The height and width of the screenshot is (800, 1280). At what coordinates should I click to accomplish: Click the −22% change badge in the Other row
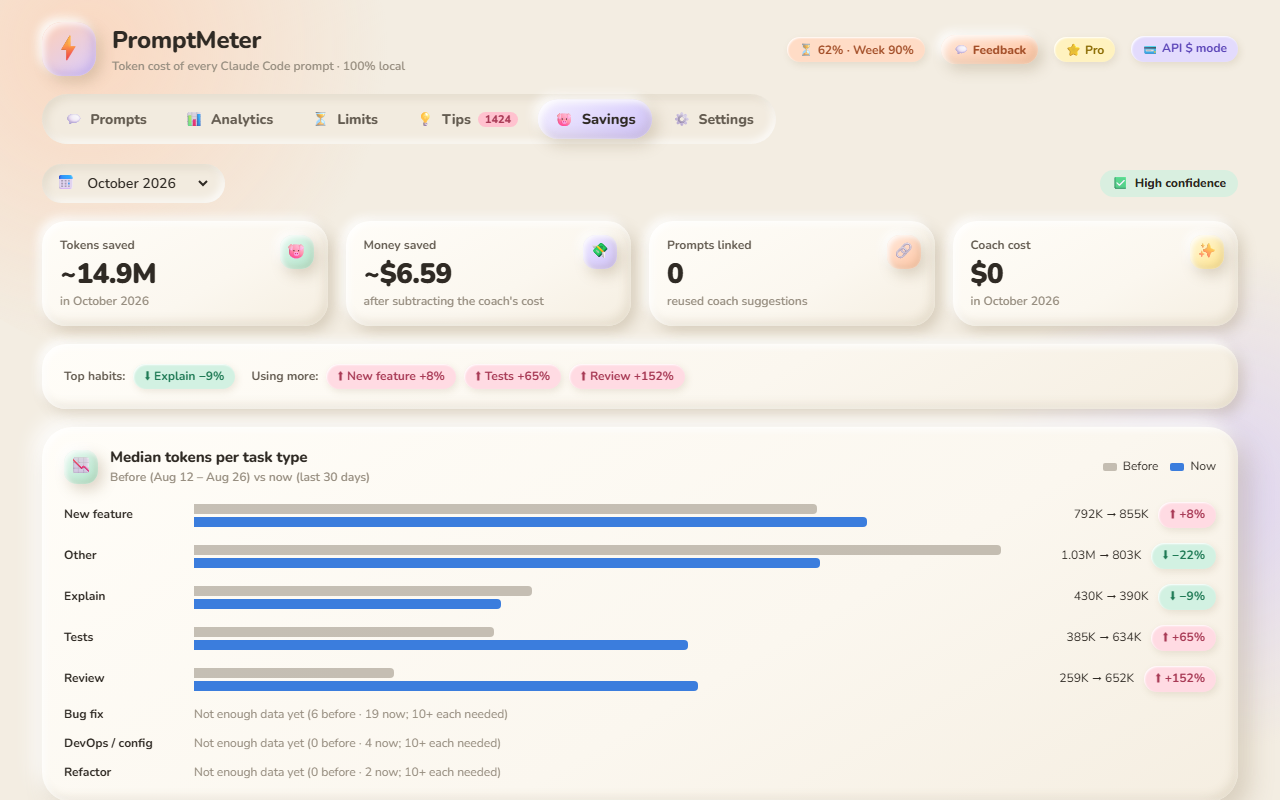click(1184, 555)
